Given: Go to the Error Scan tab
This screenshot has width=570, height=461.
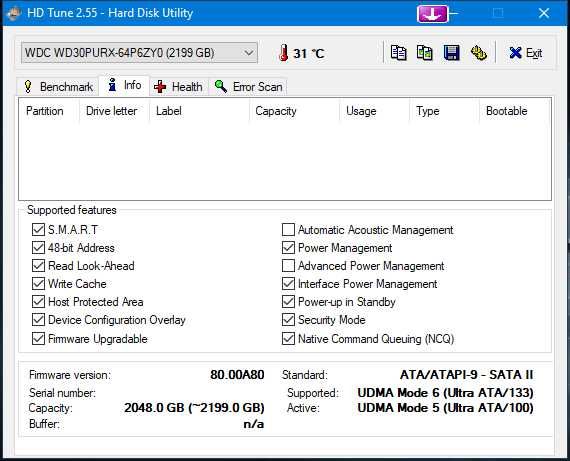Looking at the screenshot, I should tap(248, 87).
